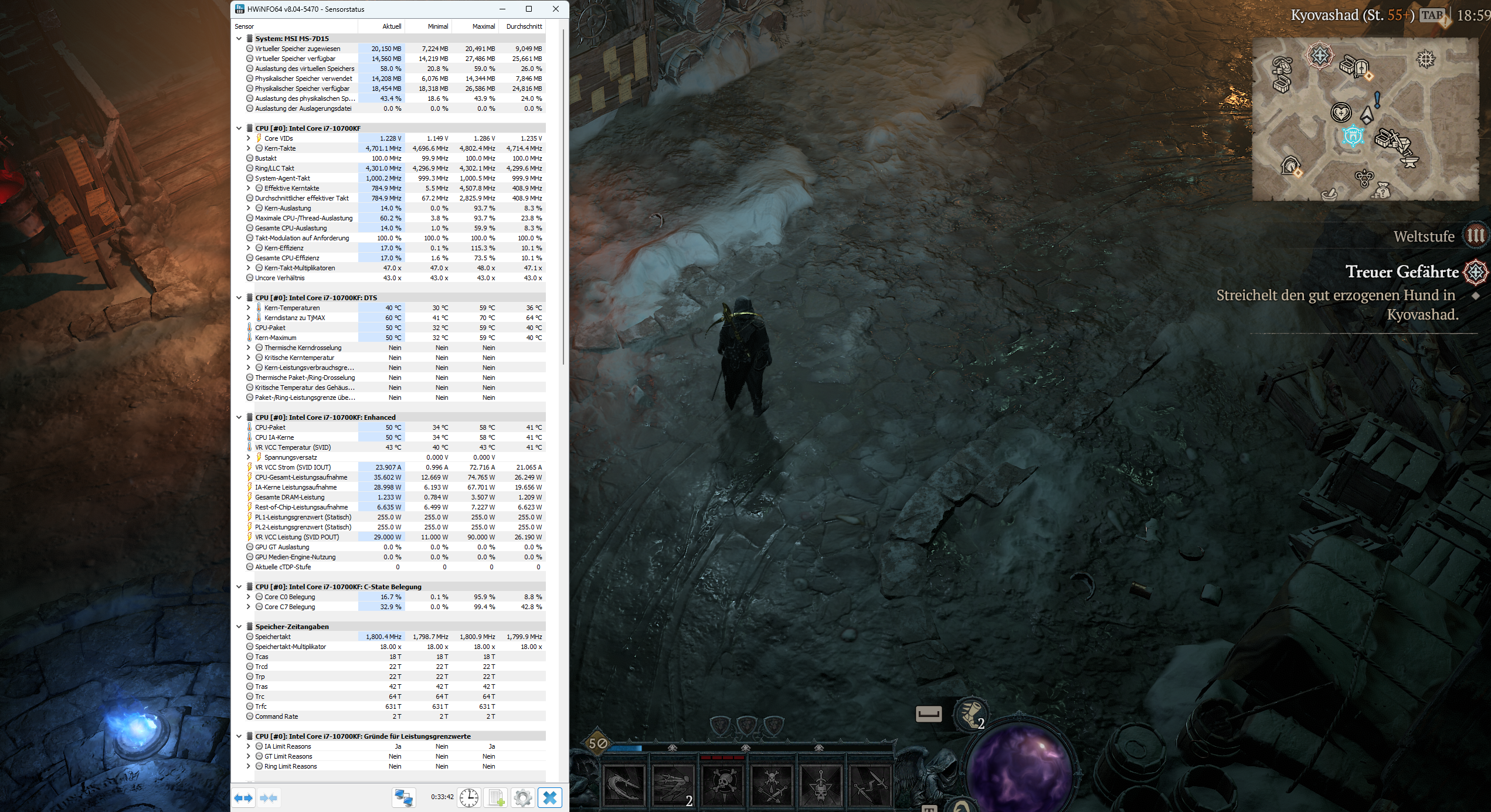Collapse the i7-10700KF: Enhanced section
This screenshot has width=1491, height=812.
tap(239, 417)
